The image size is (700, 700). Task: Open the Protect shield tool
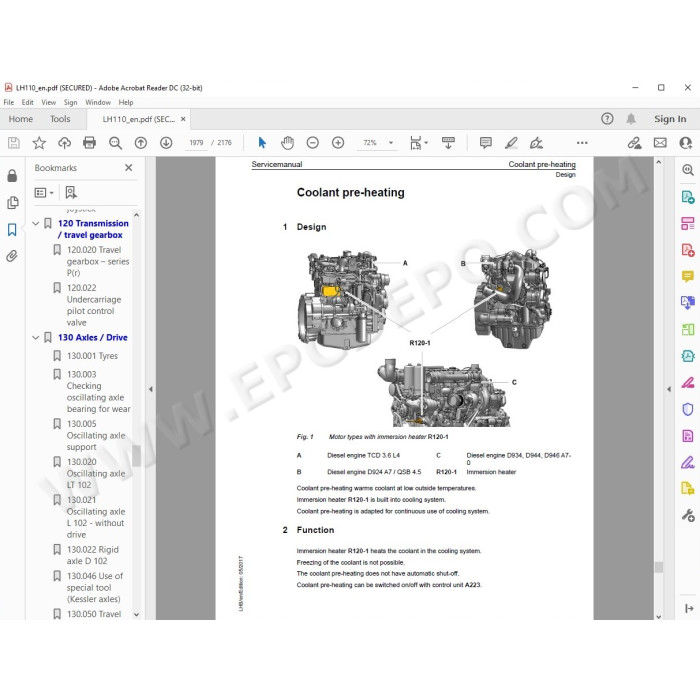[688, 409]
